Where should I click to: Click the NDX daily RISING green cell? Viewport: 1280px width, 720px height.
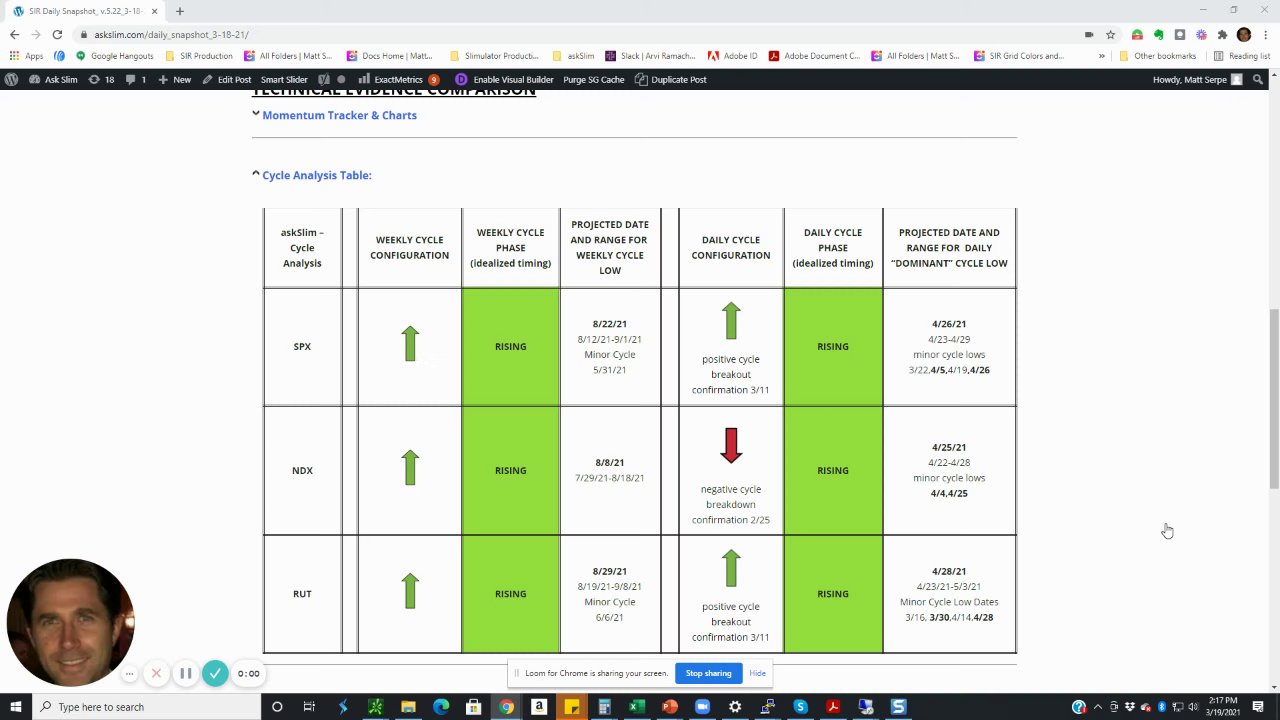click(x=833, y=470)
